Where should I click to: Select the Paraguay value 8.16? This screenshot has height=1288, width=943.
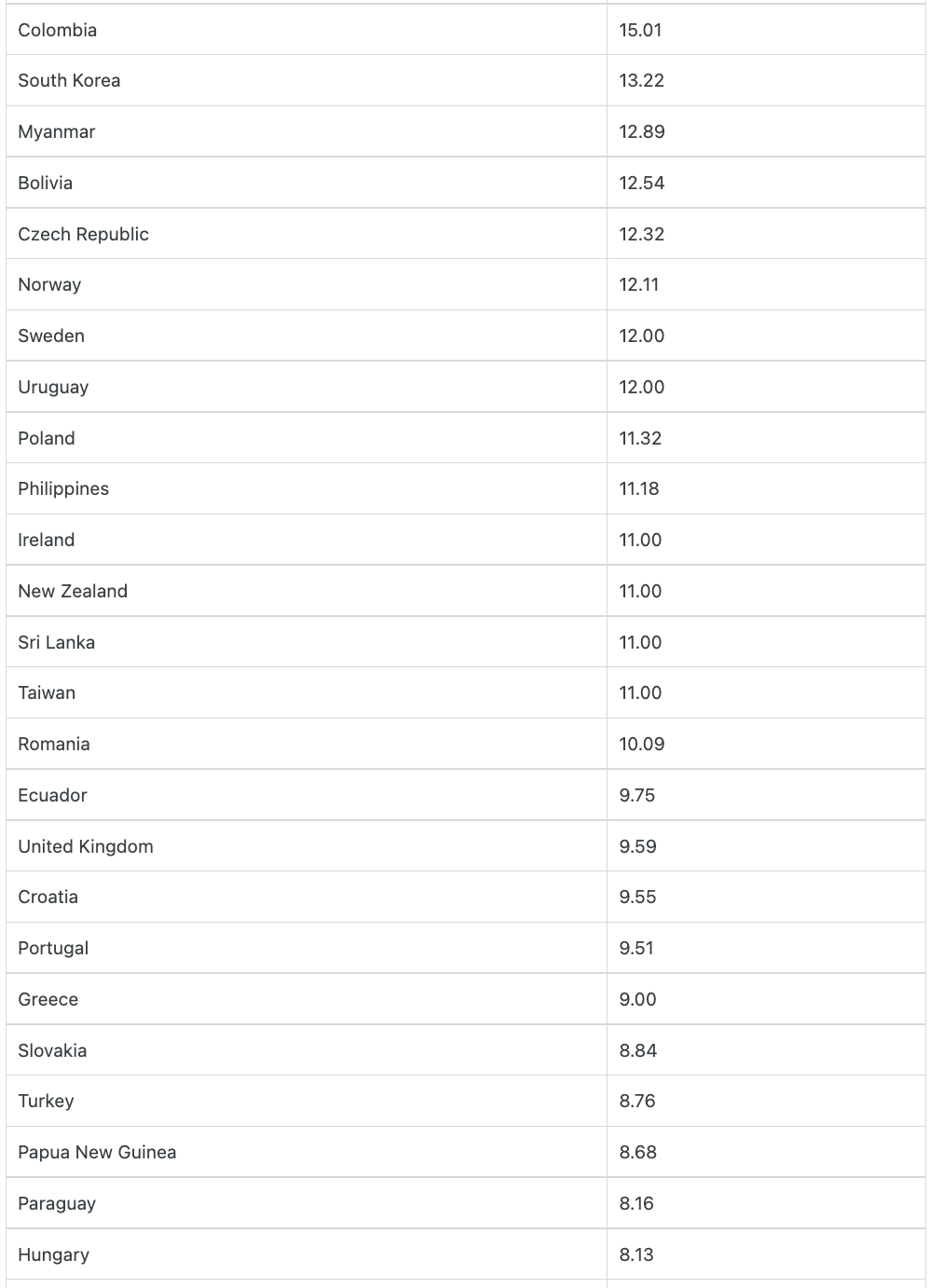pos(636,1203)
